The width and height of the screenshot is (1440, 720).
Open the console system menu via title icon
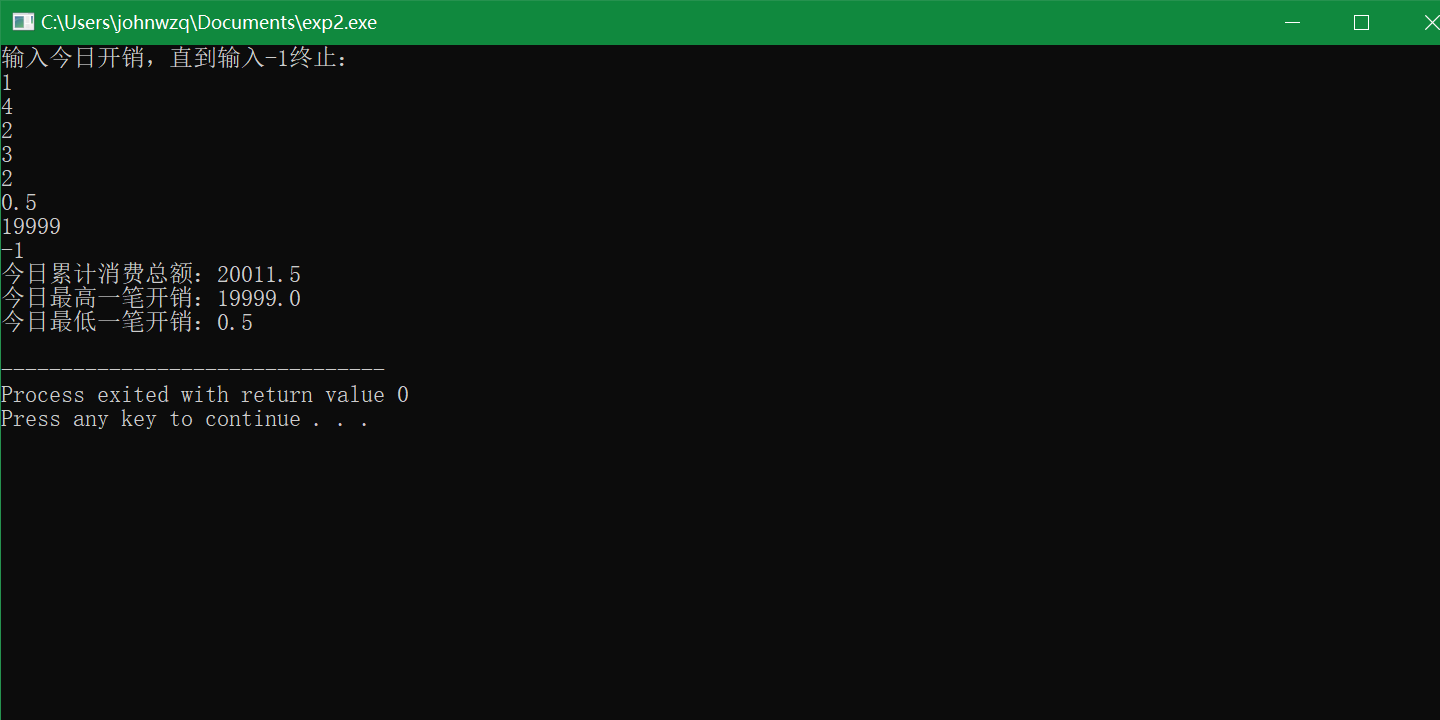tap(21, 20)
